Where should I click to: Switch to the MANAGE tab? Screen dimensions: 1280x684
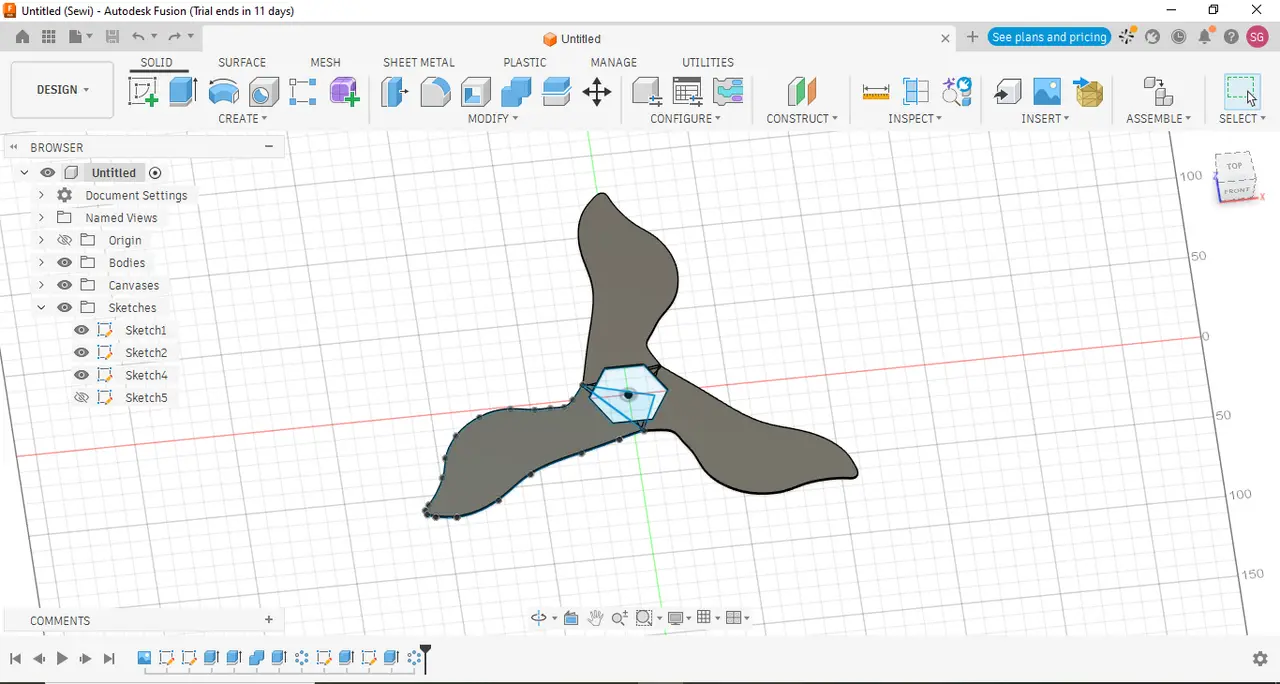(x=614, y=62)
